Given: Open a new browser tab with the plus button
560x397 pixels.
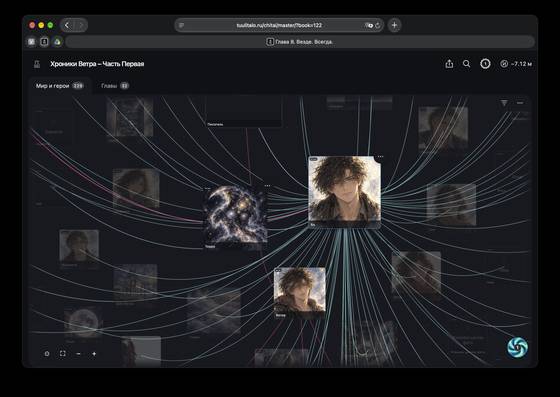Looking at the screenshot, I should (x=394, y=25).
